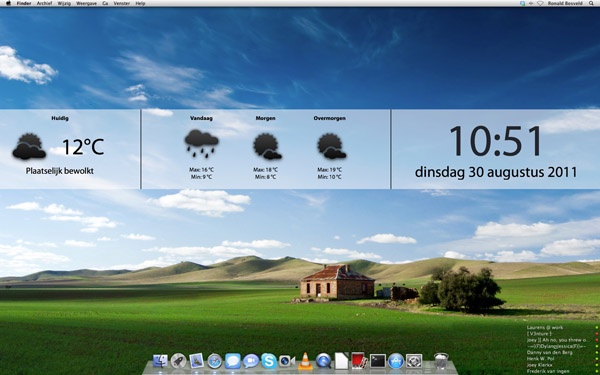Open the Apple menu
The width and height of the screenshot is (600, 375).
coord(8,3)
